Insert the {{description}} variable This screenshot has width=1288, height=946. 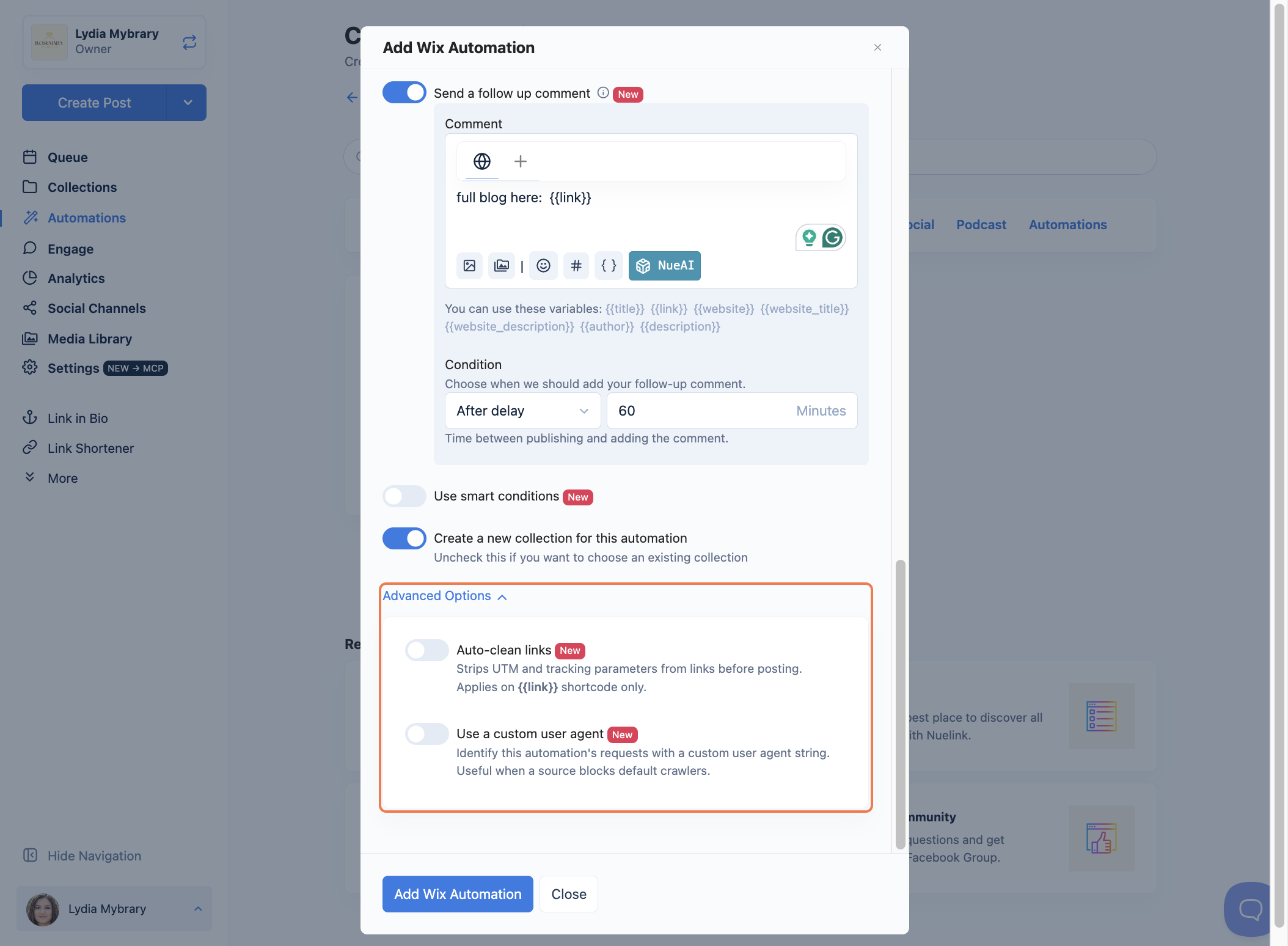coord(680,326)
